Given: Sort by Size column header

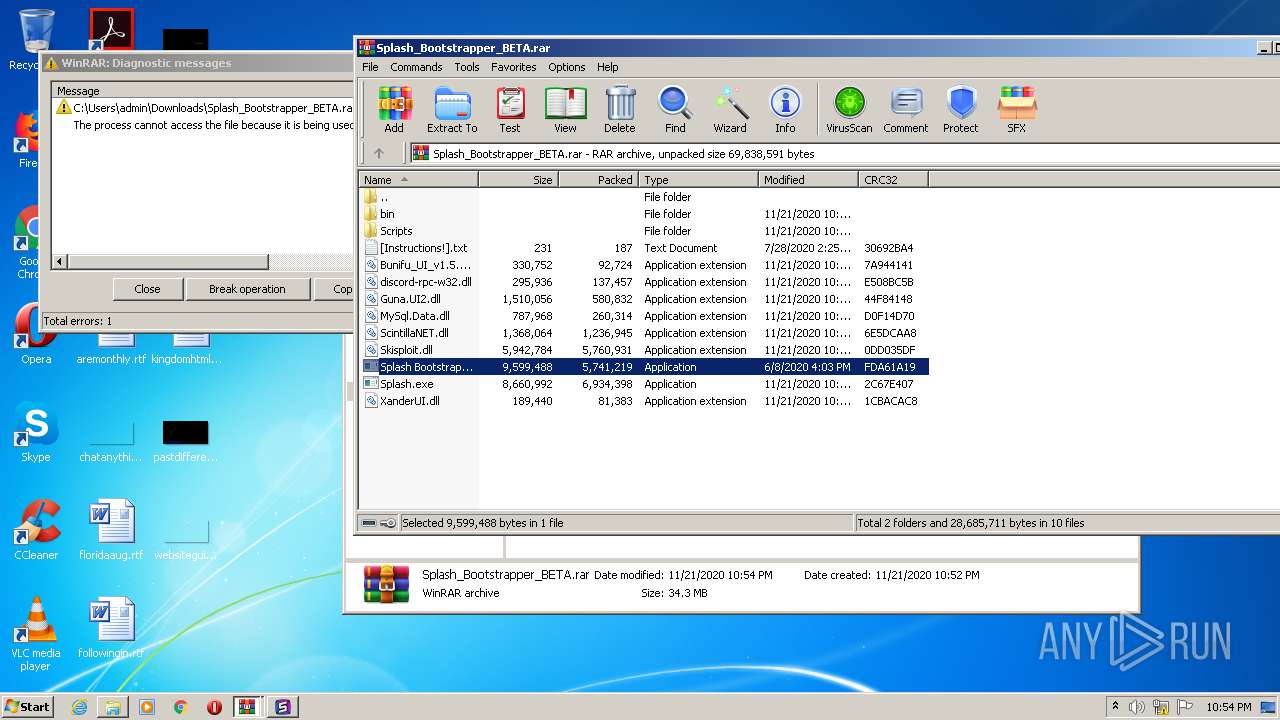Looking at the screenshot, I should click(518, 180).
